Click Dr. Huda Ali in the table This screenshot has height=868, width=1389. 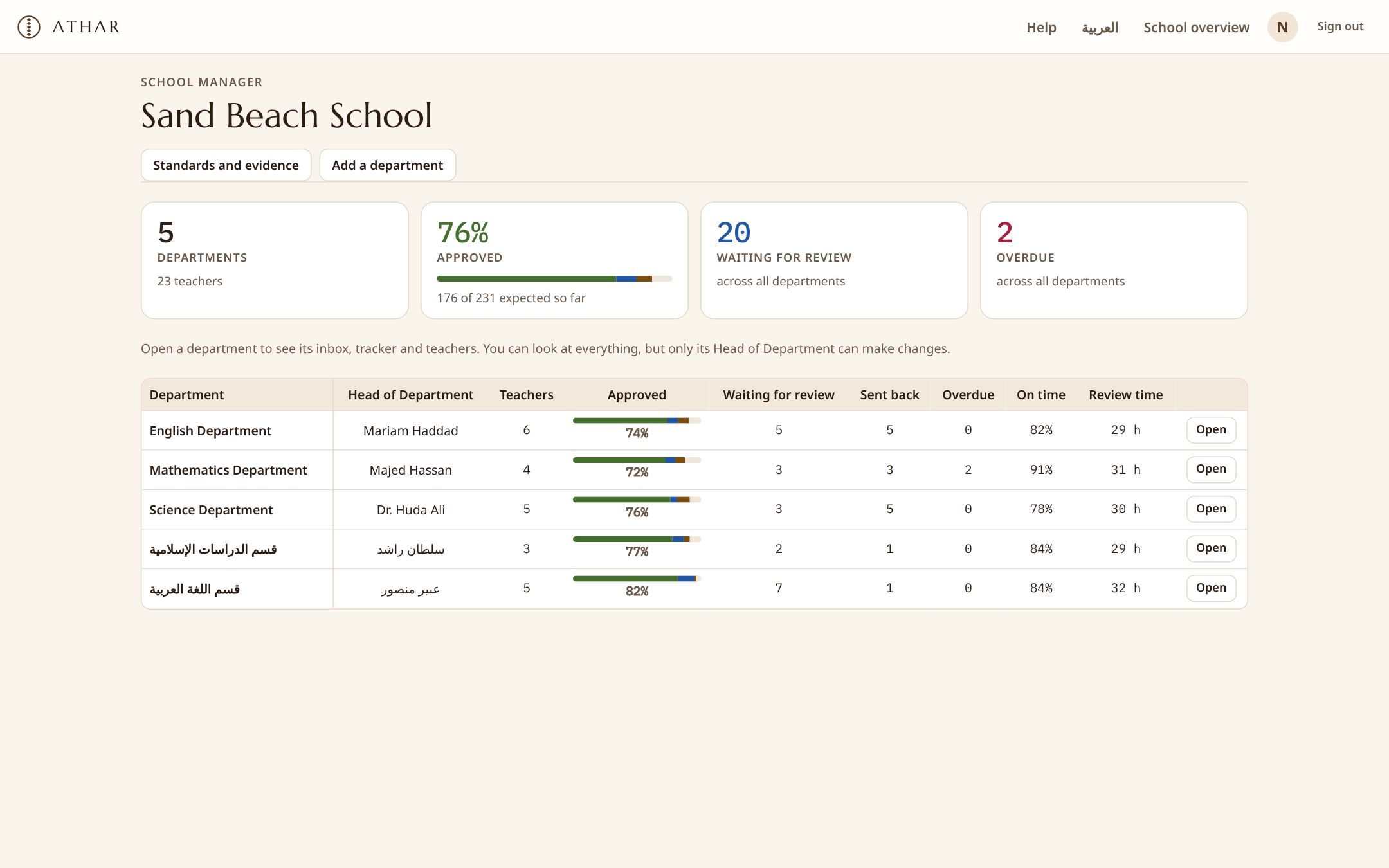coord(410,510)
